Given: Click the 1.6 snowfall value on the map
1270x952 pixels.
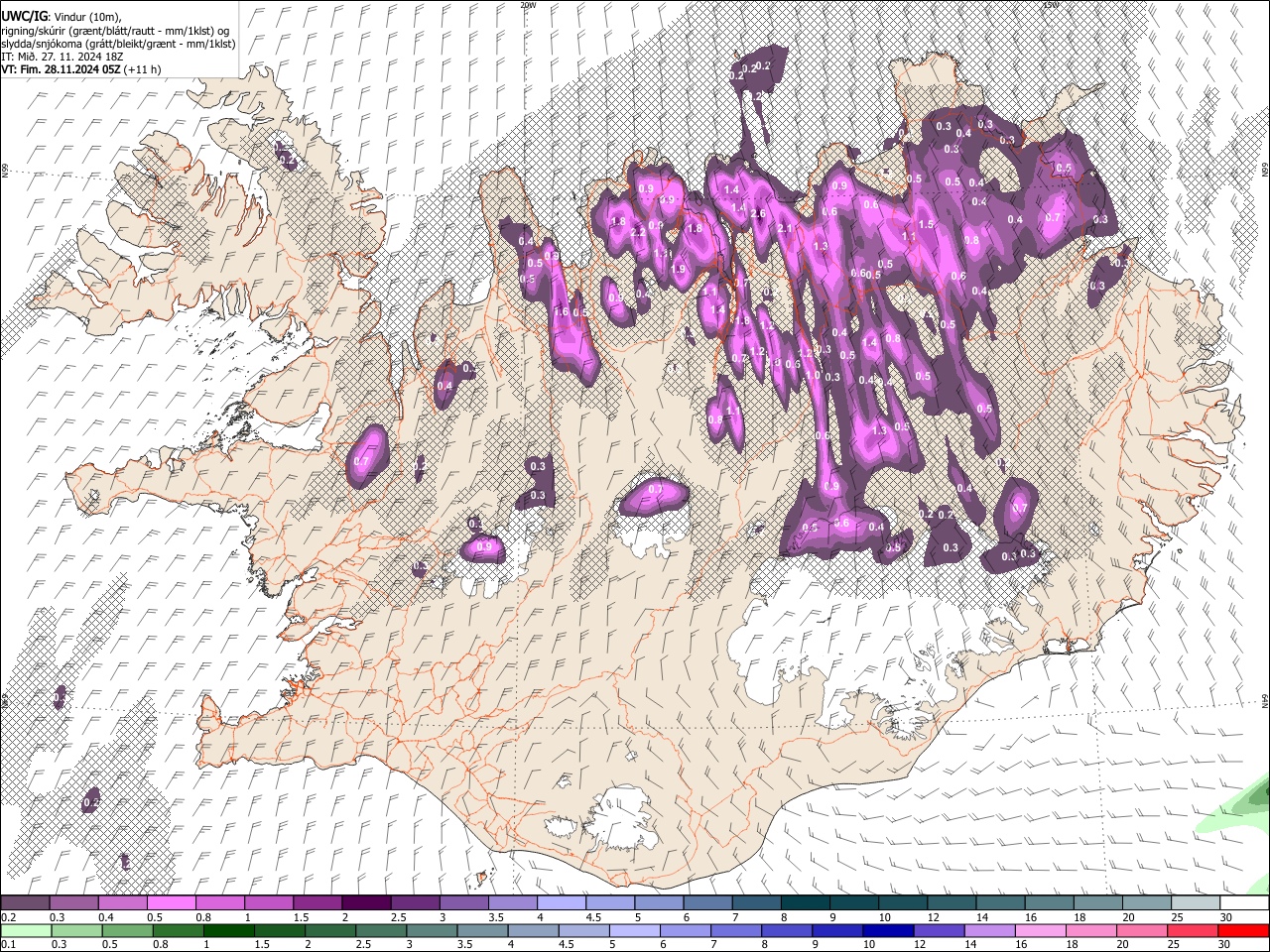Looking at the screenshot, I should [x=561, y=312].
